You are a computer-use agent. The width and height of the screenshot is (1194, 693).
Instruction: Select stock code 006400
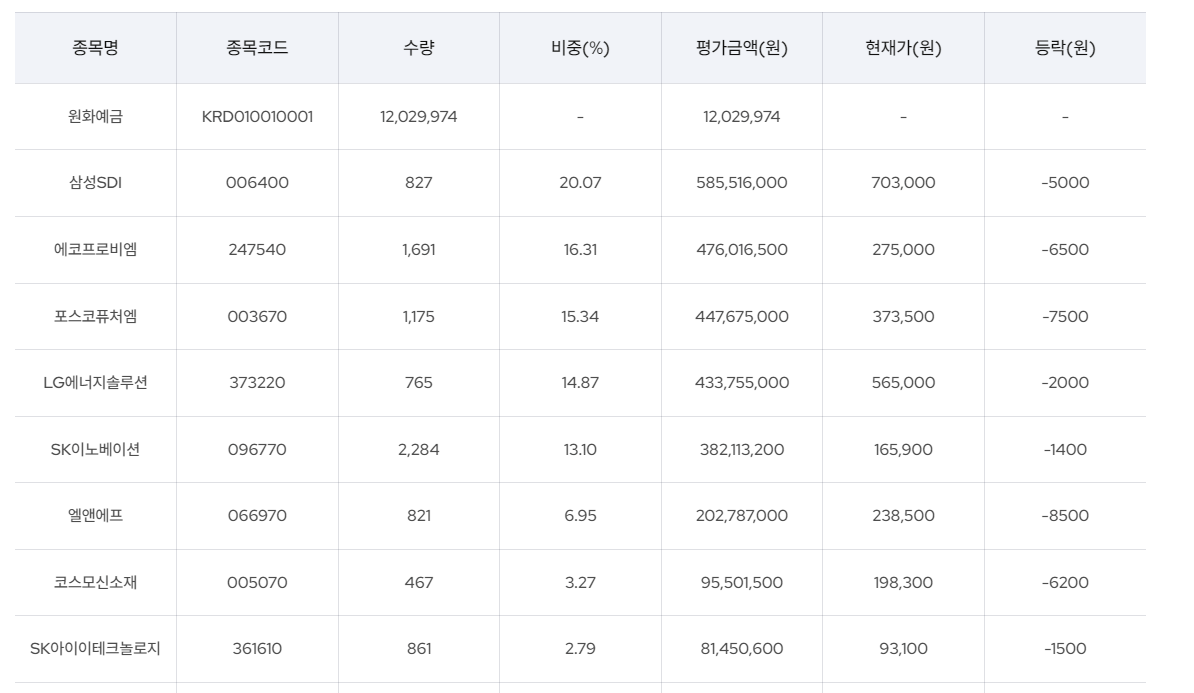pyautogui.click(x=257, y=183)
